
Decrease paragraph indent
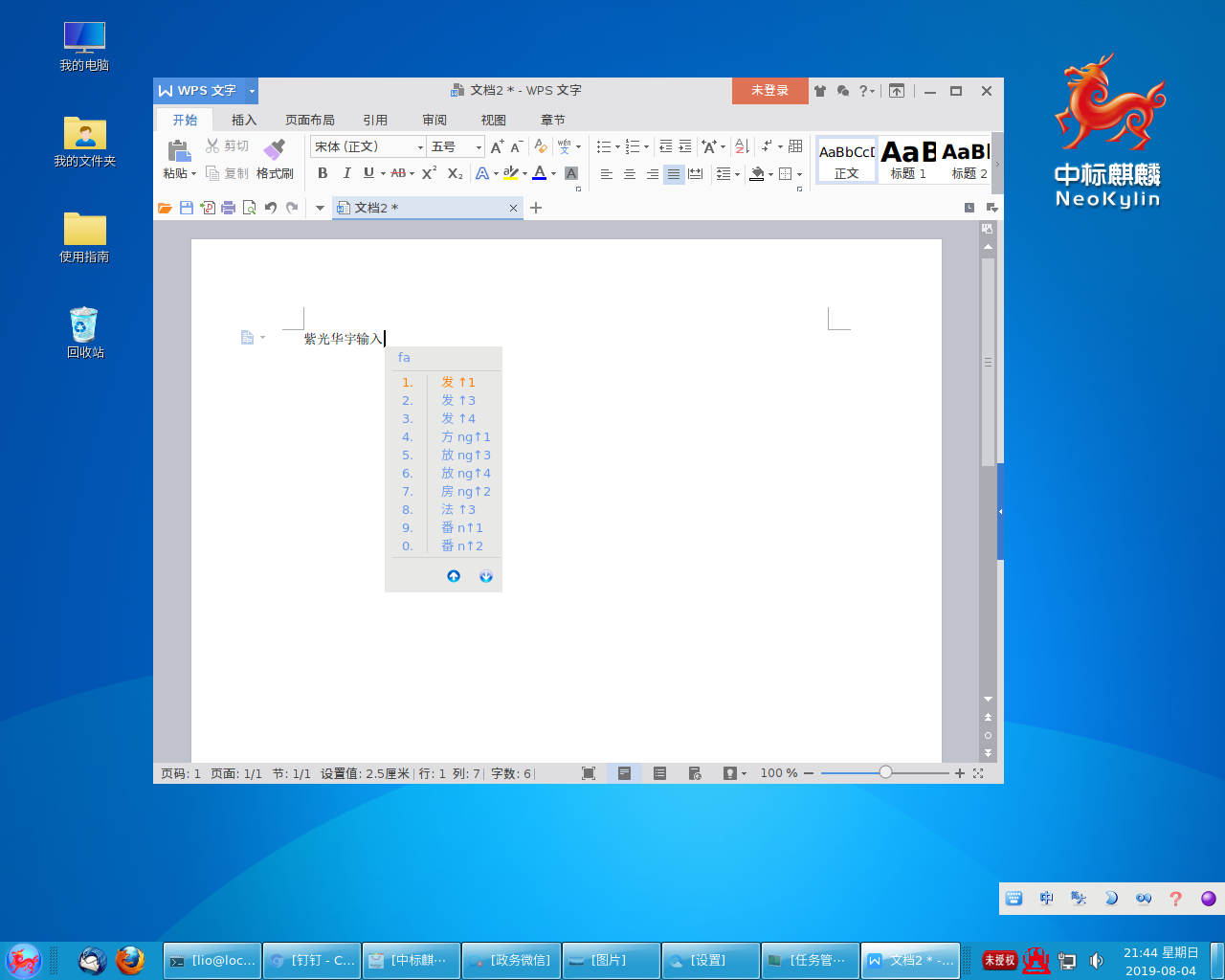tap(665, 146)
